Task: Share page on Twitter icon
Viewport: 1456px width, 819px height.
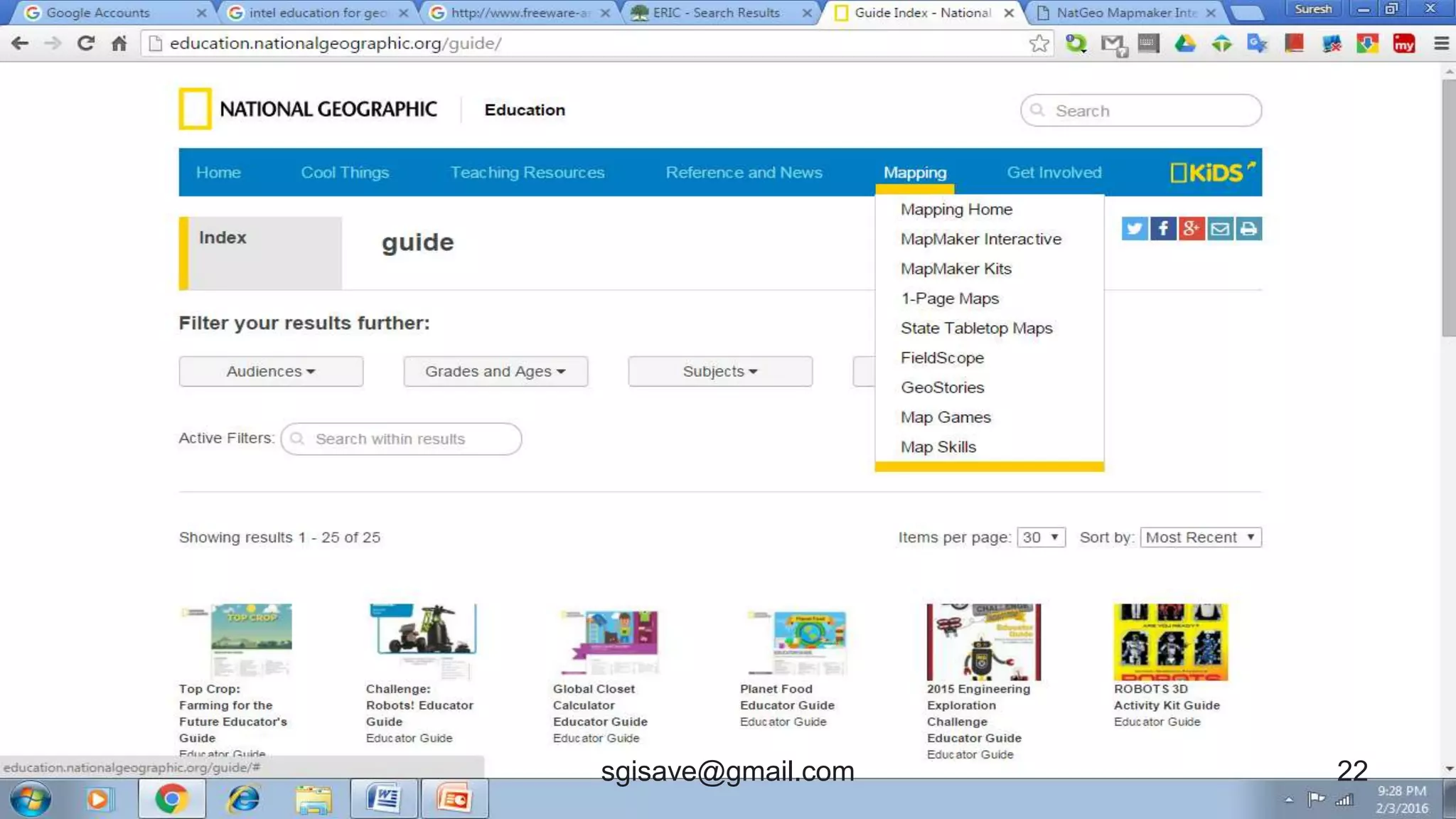Action: [x=1135, y=229]
